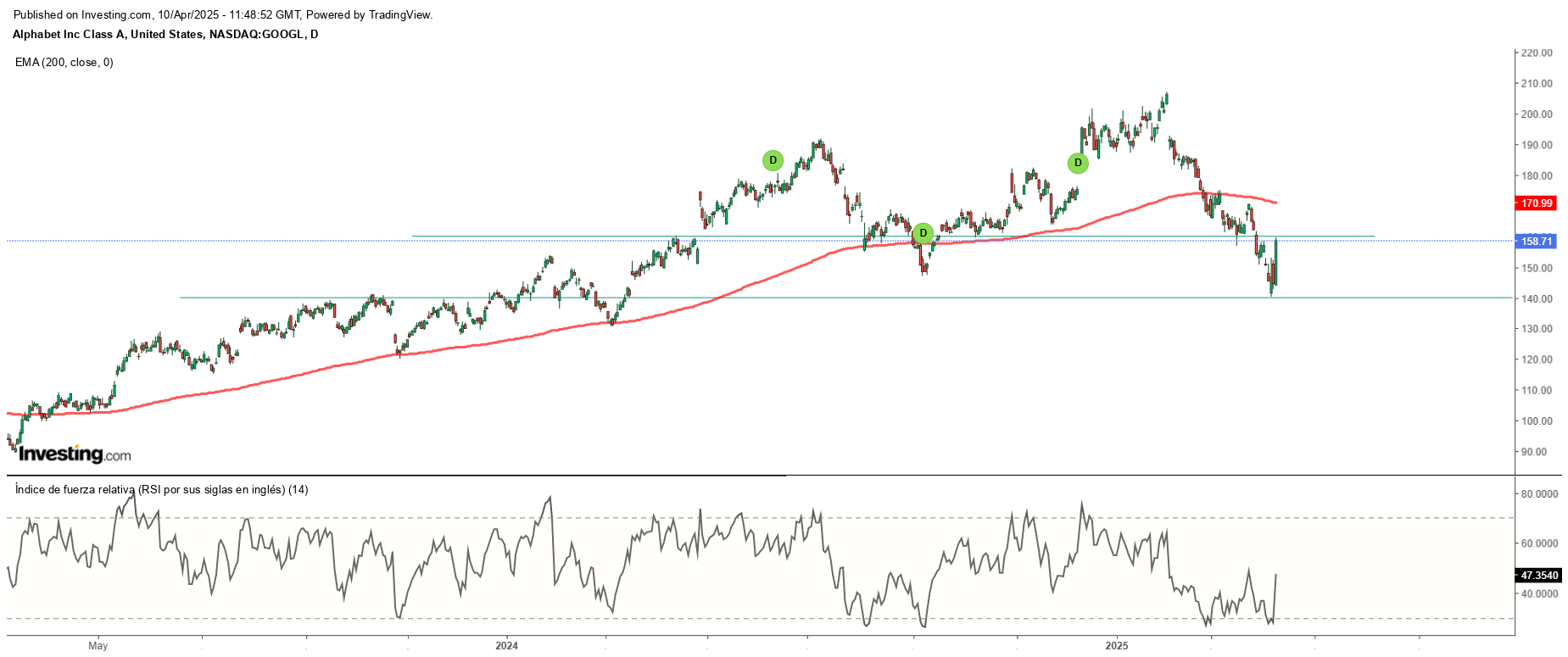Click the Alphabet Inc Class A symbol title

tap(165, 35)
